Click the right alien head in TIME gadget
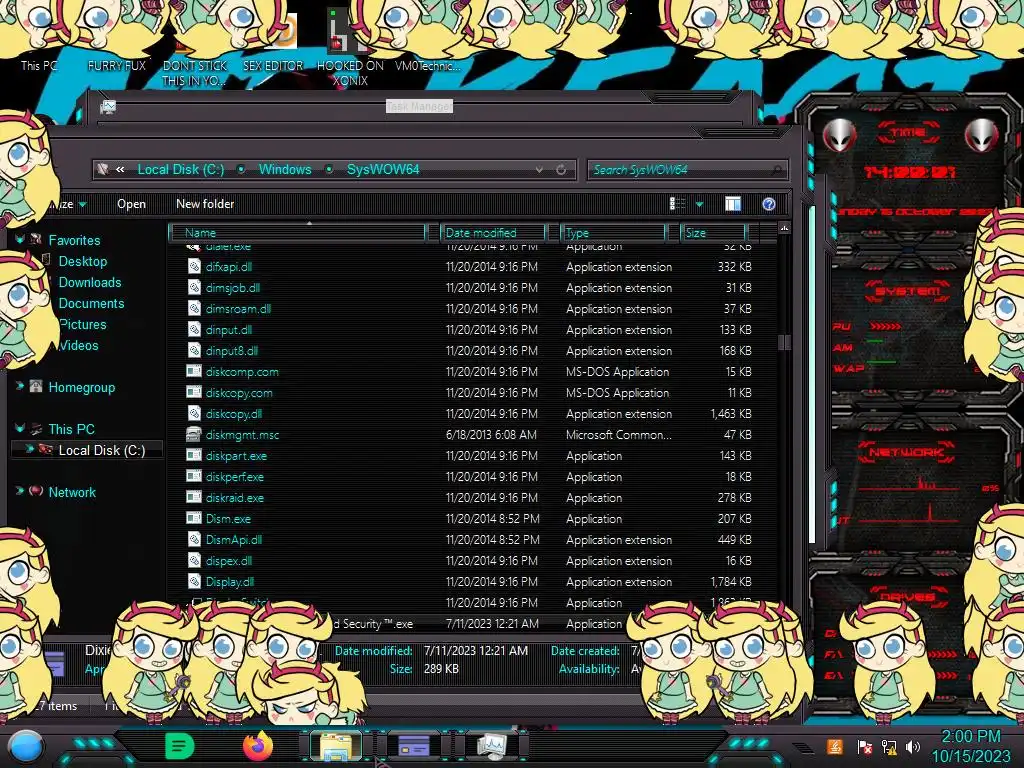 [x=981, y=135]
